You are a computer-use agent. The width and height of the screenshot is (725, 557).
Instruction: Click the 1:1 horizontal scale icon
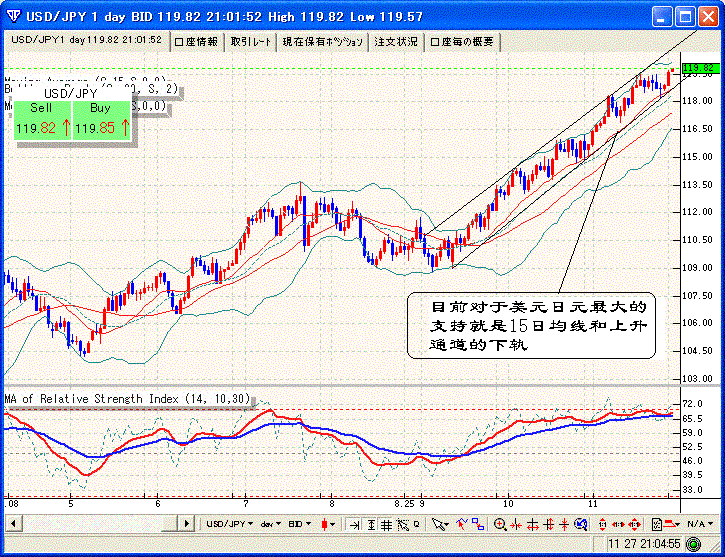pyautogui.click(x=619, y=525)
